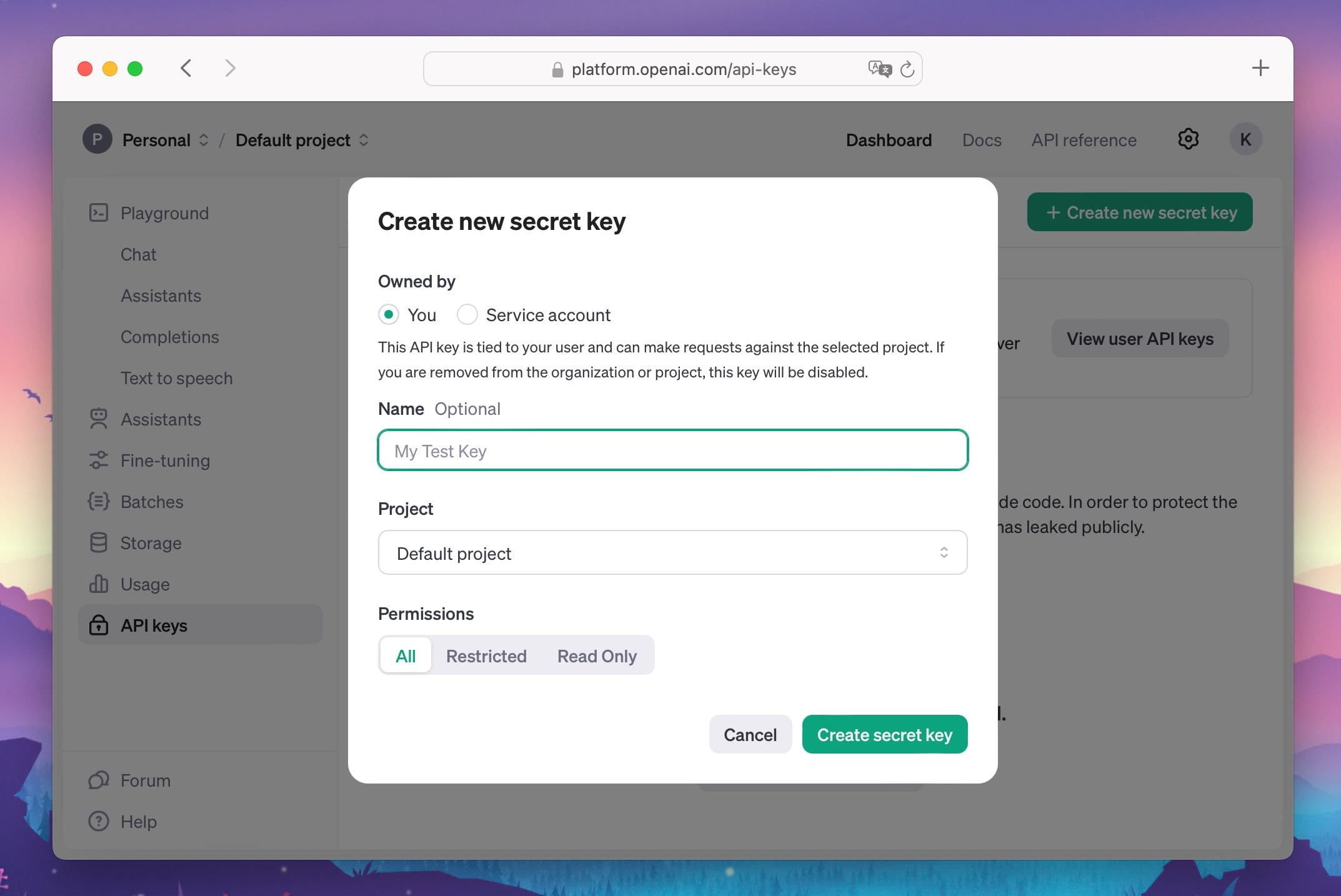Open settings via the gear icon

coord(1188,139)
